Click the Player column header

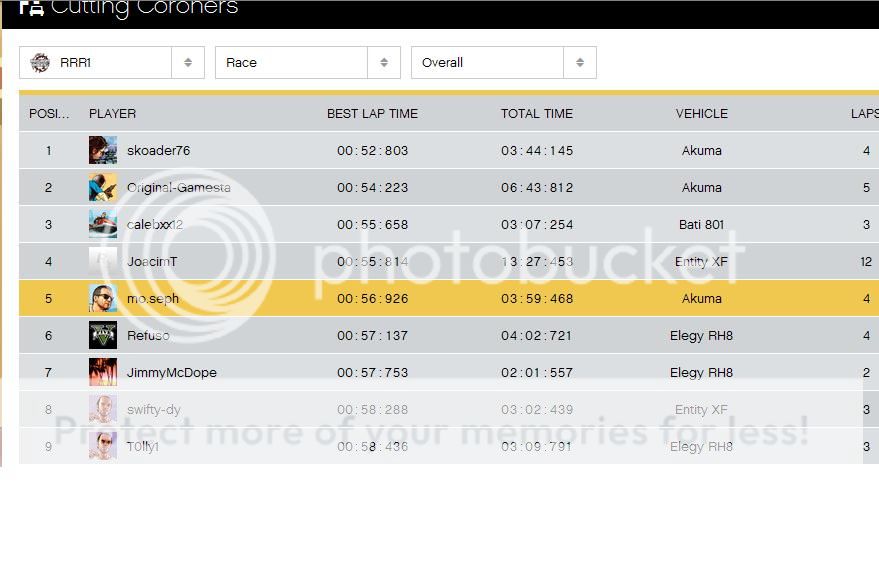click(x=112, y=114)
